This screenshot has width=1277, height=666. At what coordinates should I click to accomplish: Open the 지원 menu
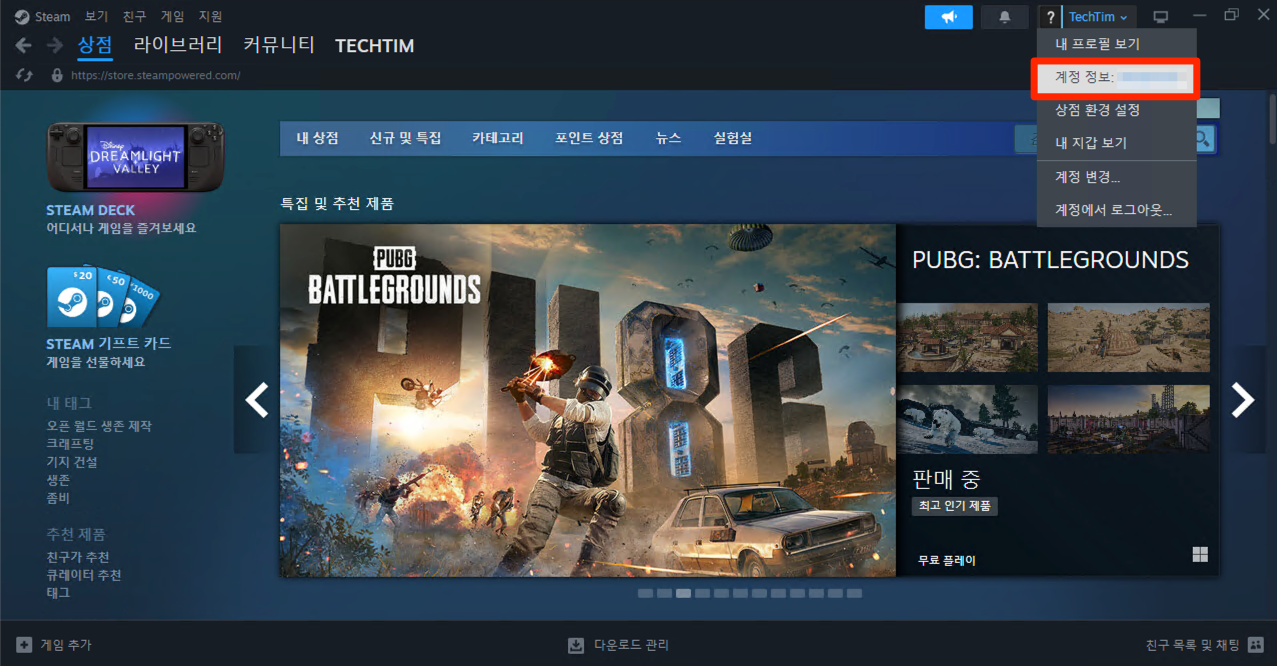pyautogui.click(x=210, y=16)
